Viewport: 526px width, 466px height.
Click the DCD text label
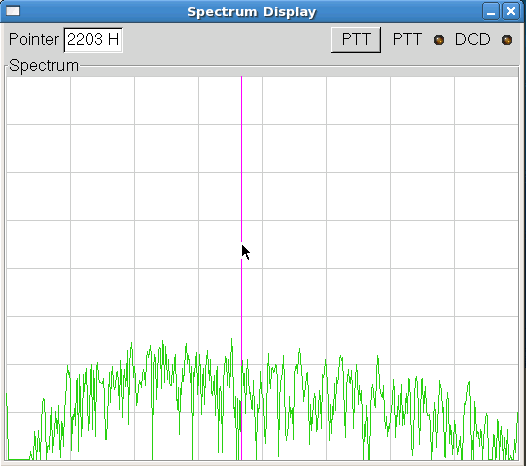[x=472, y=39]
